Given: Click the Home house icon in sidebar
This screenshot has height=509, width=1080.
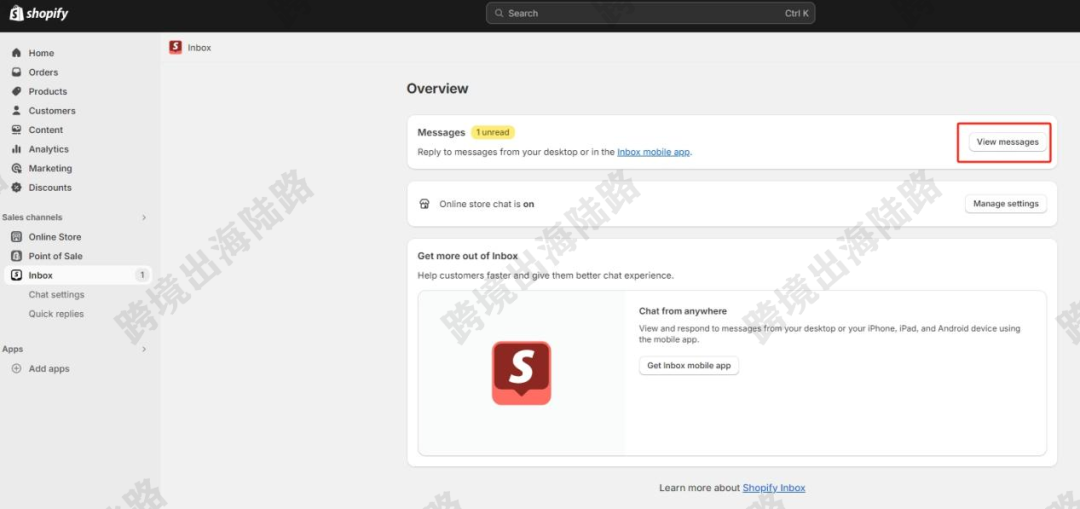Looking at the screenshot, I should coord(17,53).
